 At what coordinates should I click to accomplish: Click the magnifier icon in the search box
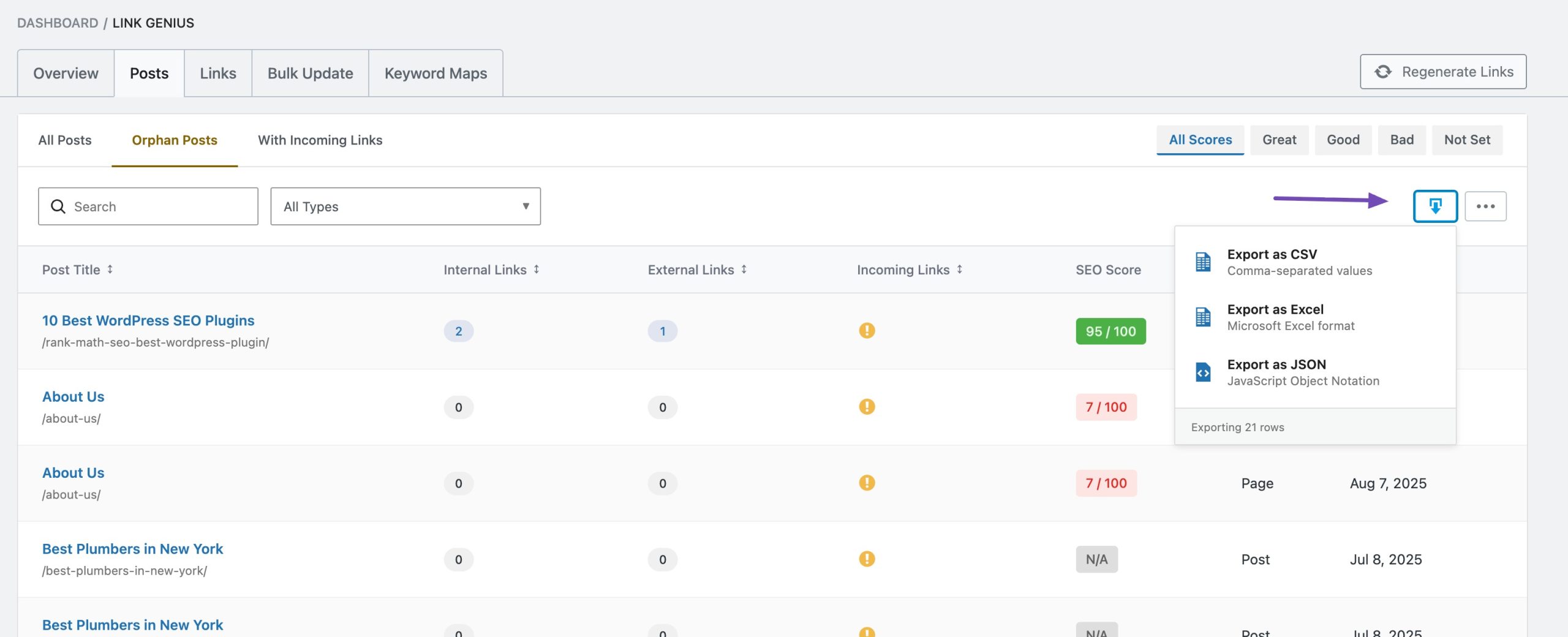58,206
